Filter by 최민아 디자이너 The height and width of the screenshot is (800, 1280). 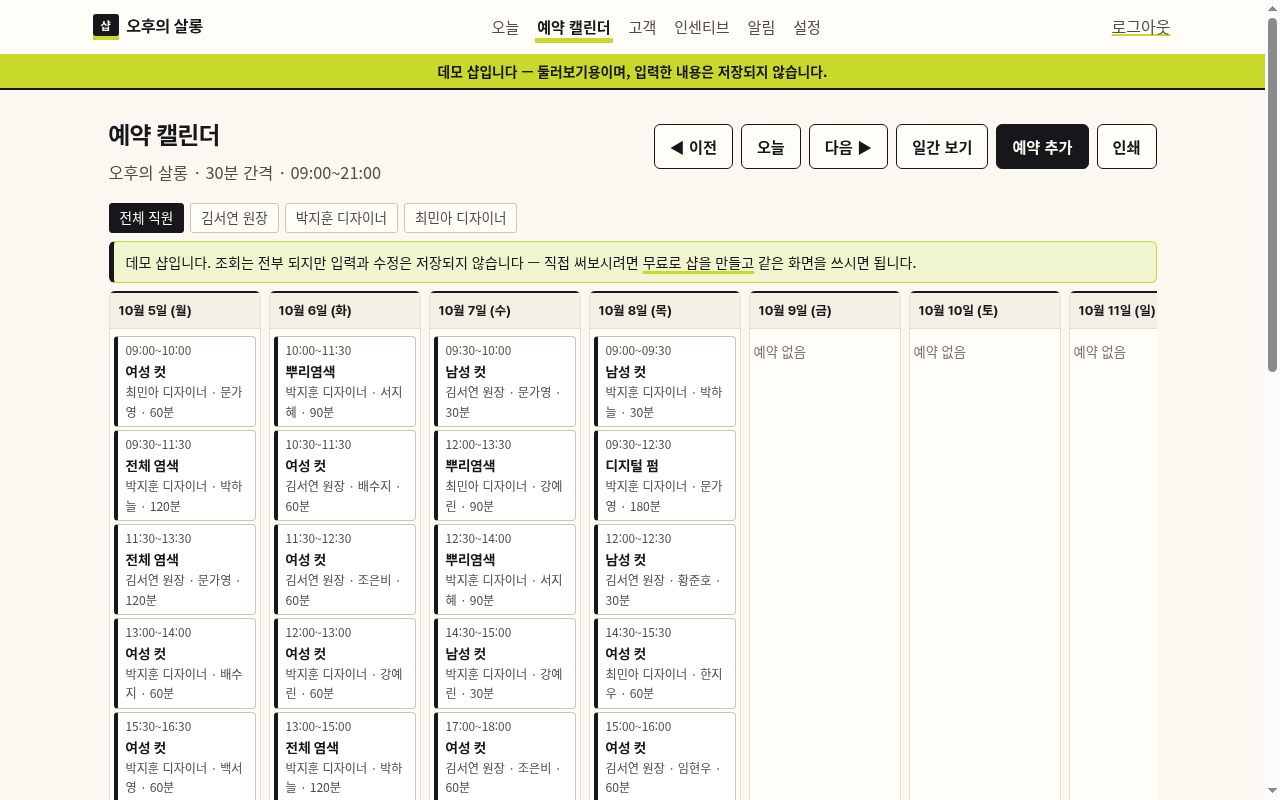[460, 218]
